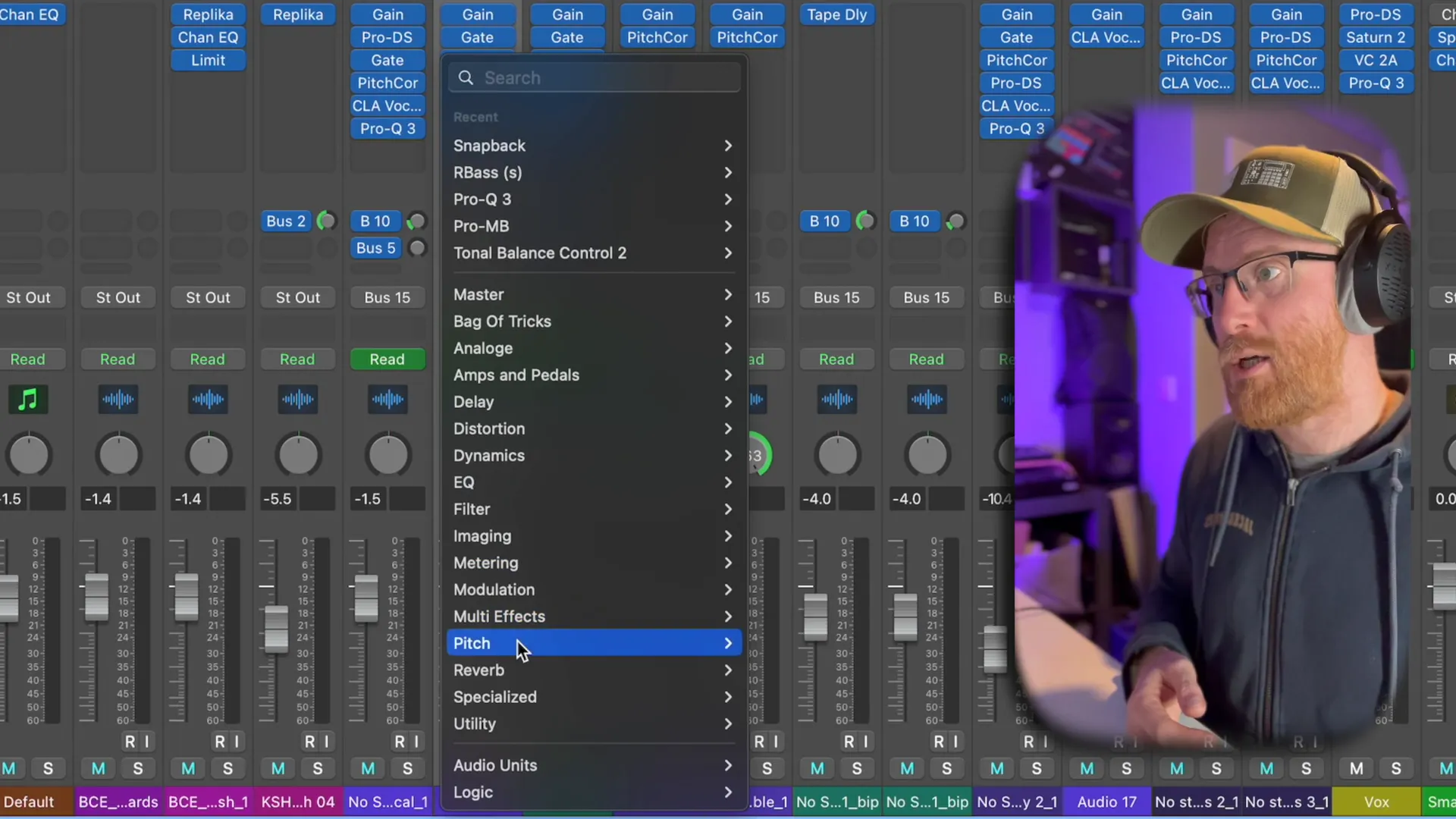Viewport: 1456px width, 819px height.
Task: Solo the No S...cal_1 channel
Action: 407,768
